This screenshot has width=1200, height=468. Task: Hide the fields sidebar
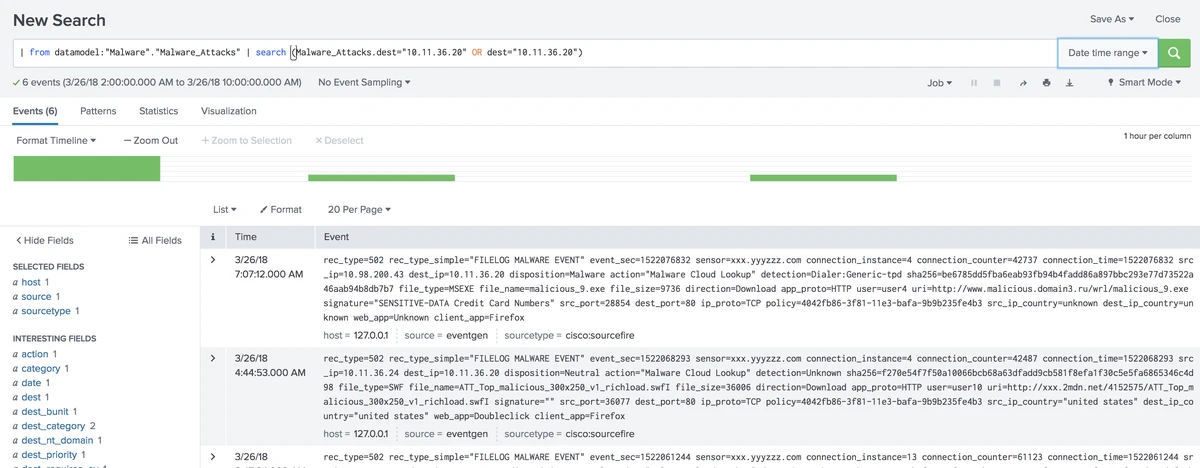[44, 240]
